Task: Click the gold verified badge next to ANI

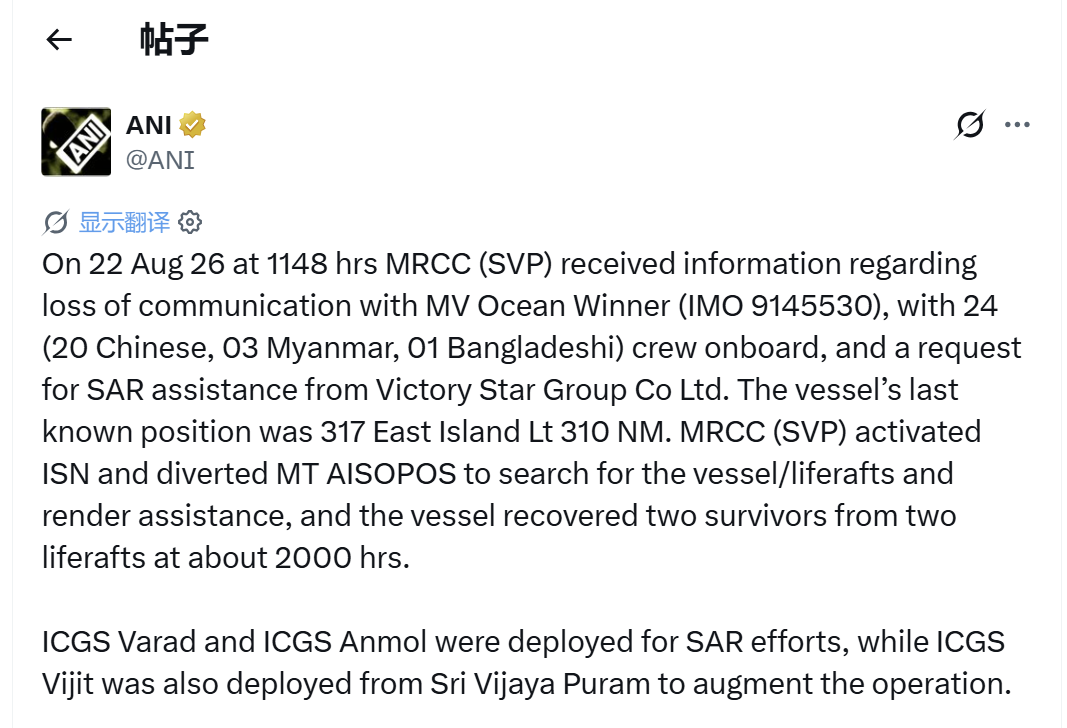Action: coord(193,125)
